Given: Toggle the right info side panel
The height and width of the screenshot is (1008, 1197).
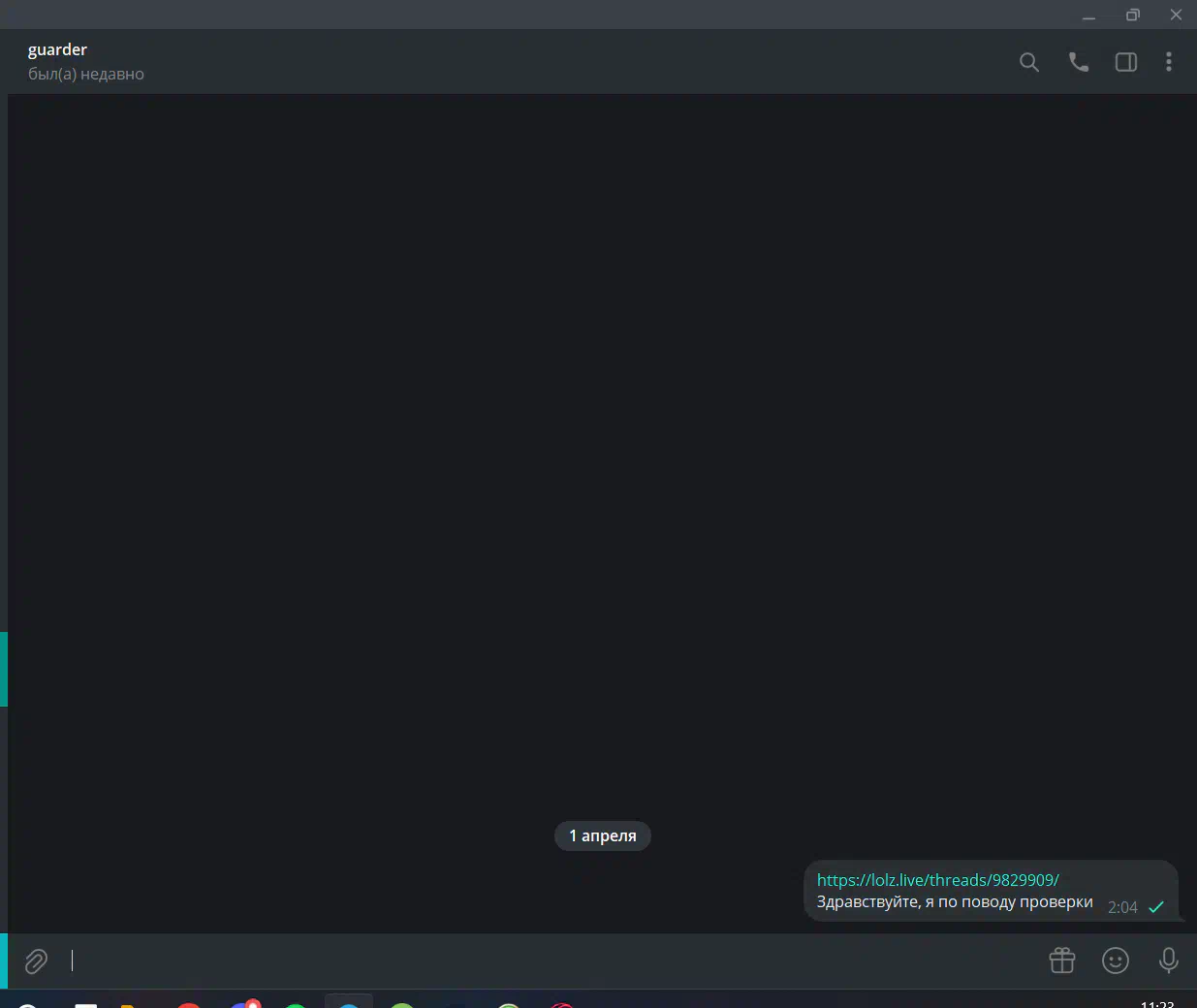Looking at the screenshot, I should [x=1125, y=62].
